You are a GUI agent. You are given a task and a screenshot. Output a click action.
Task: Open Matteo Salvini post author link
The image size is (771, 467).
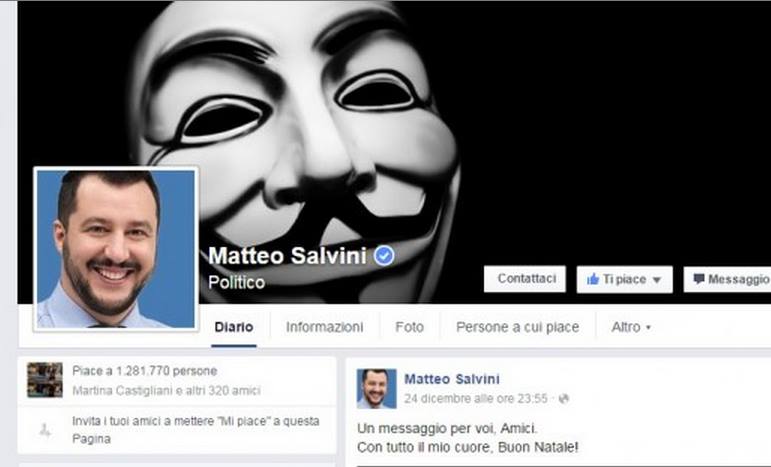(x=452, y=379)
